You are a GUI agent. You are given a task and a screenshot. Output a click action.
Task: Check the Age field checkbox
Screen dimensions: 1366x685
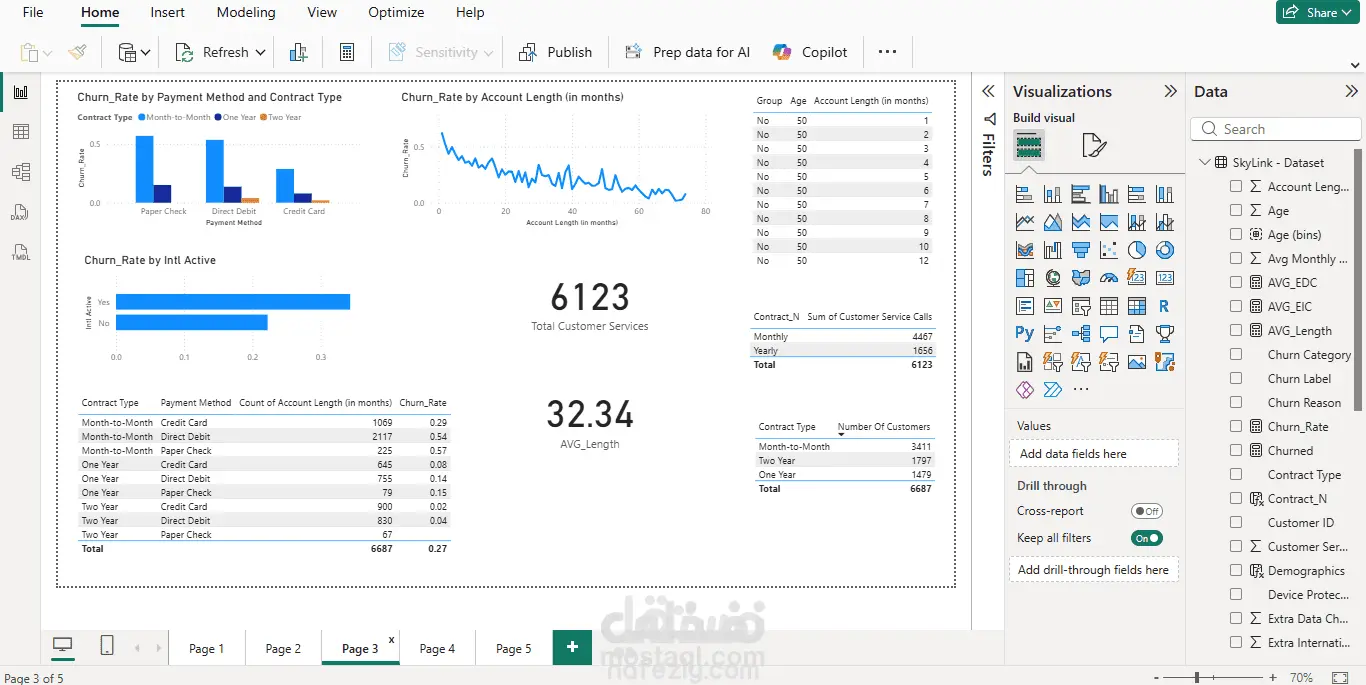[x=1236, y=210]
